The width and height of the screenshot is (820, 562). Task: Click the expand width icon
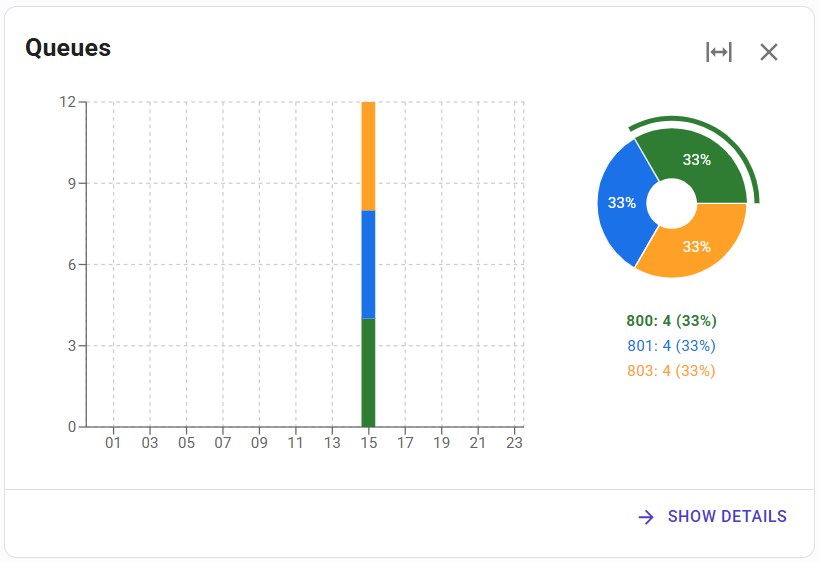718,52
